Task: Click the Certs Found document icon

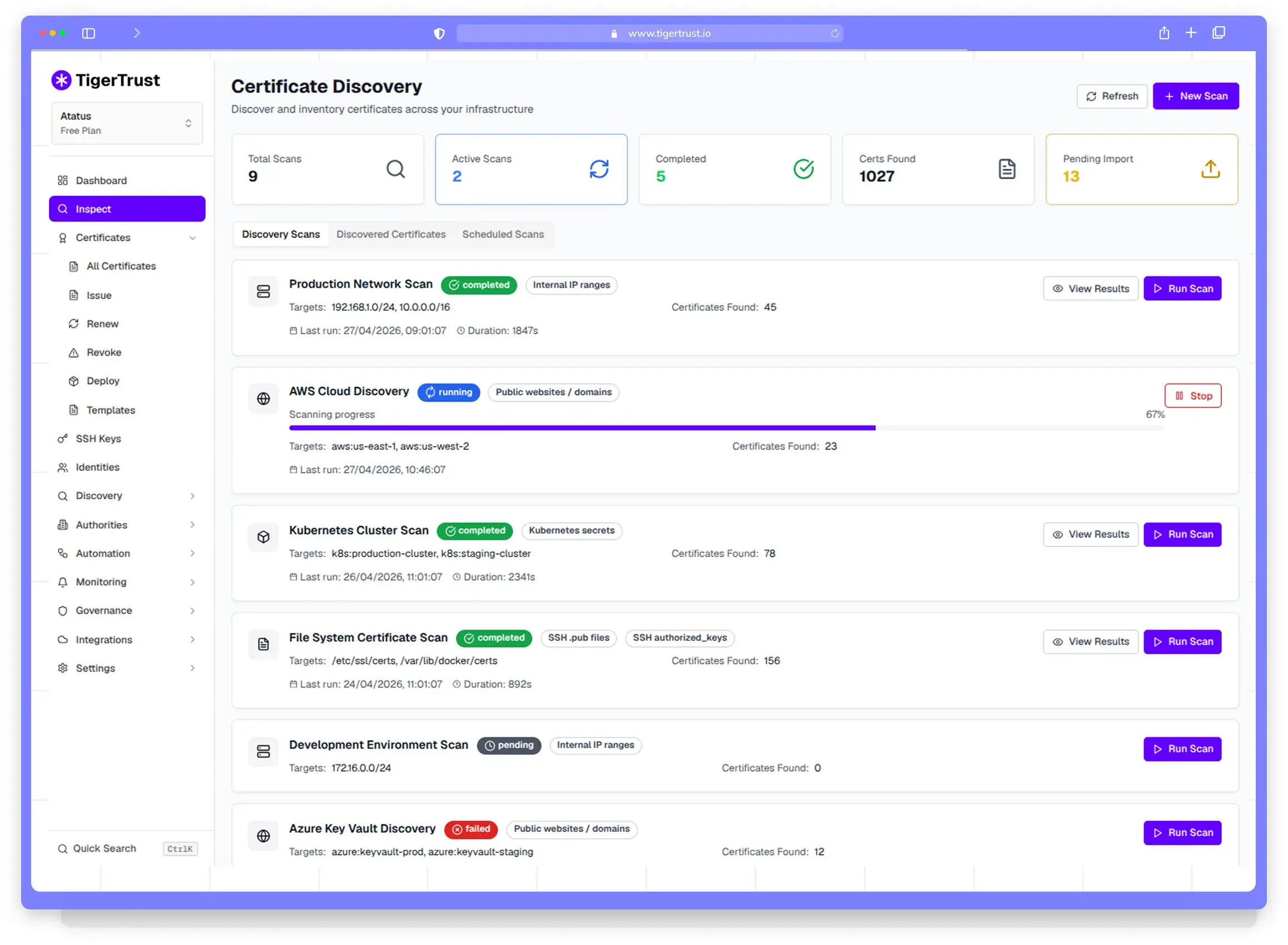Action: tap(1007, 169)
